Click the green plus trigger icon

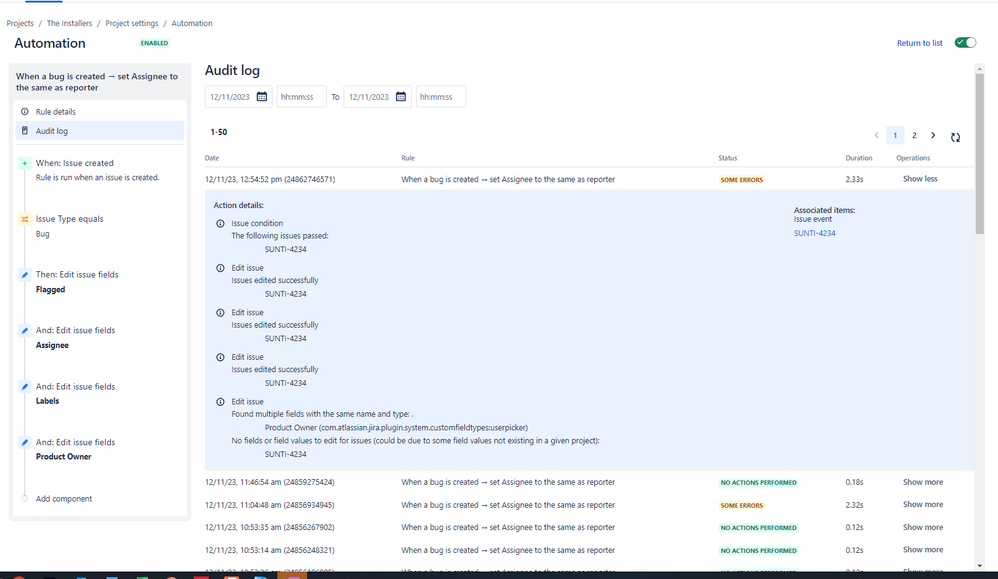pyautogui.click(x=25, y=163)
